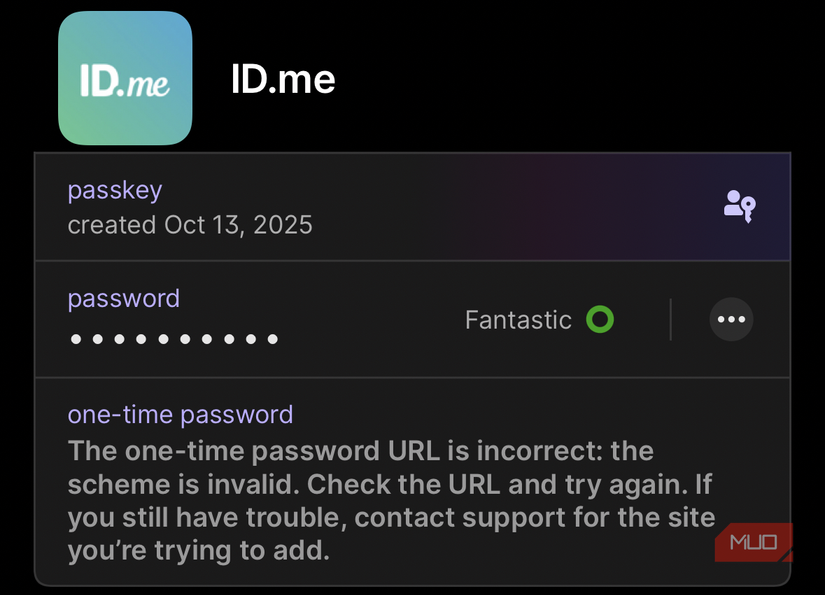825x595 pixels.
Task: Select the ID.me title heading
Action: tap(283, 80)
